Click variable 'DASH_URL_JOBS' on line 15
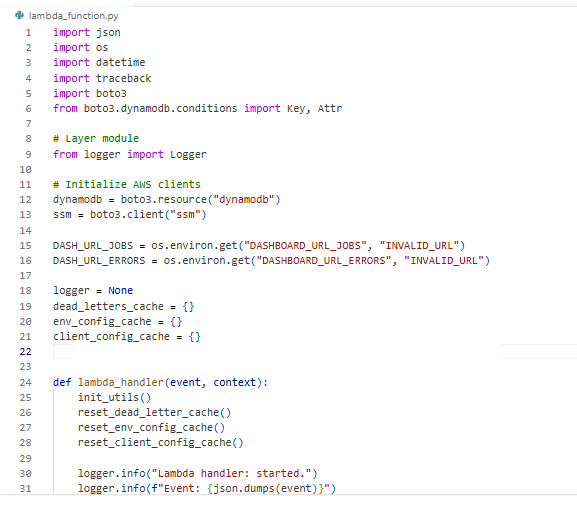 coord(93,246)
